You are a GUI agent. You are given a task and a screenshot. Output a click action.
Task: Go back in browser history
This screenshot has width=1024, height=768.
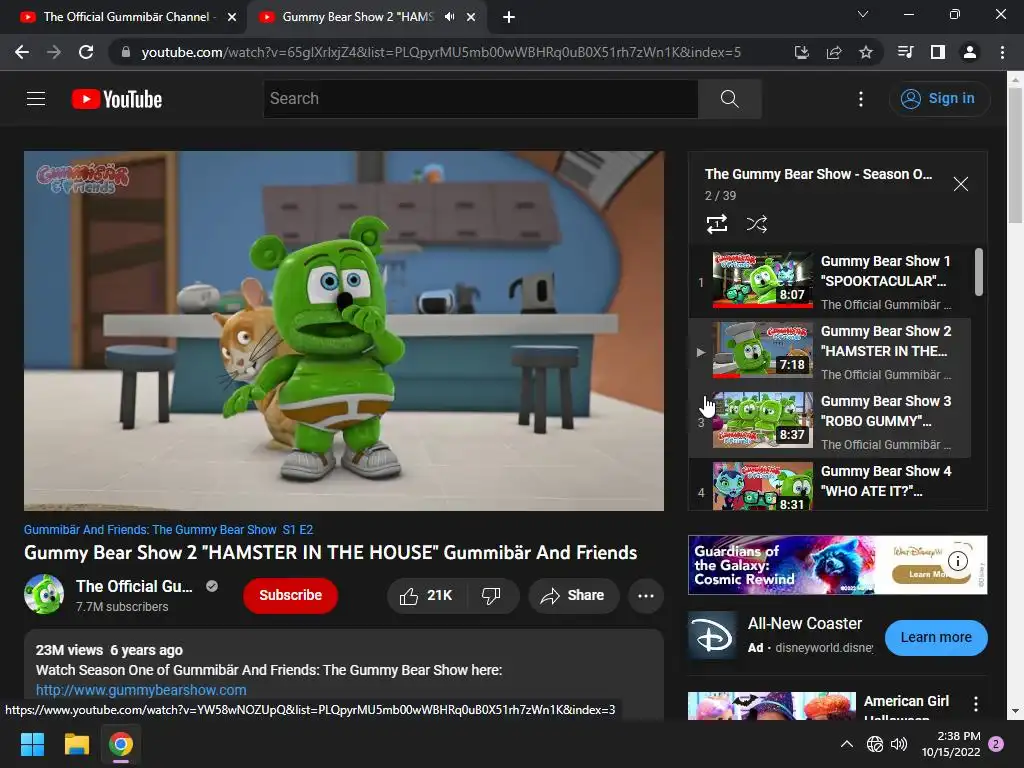tap(22, 52)
